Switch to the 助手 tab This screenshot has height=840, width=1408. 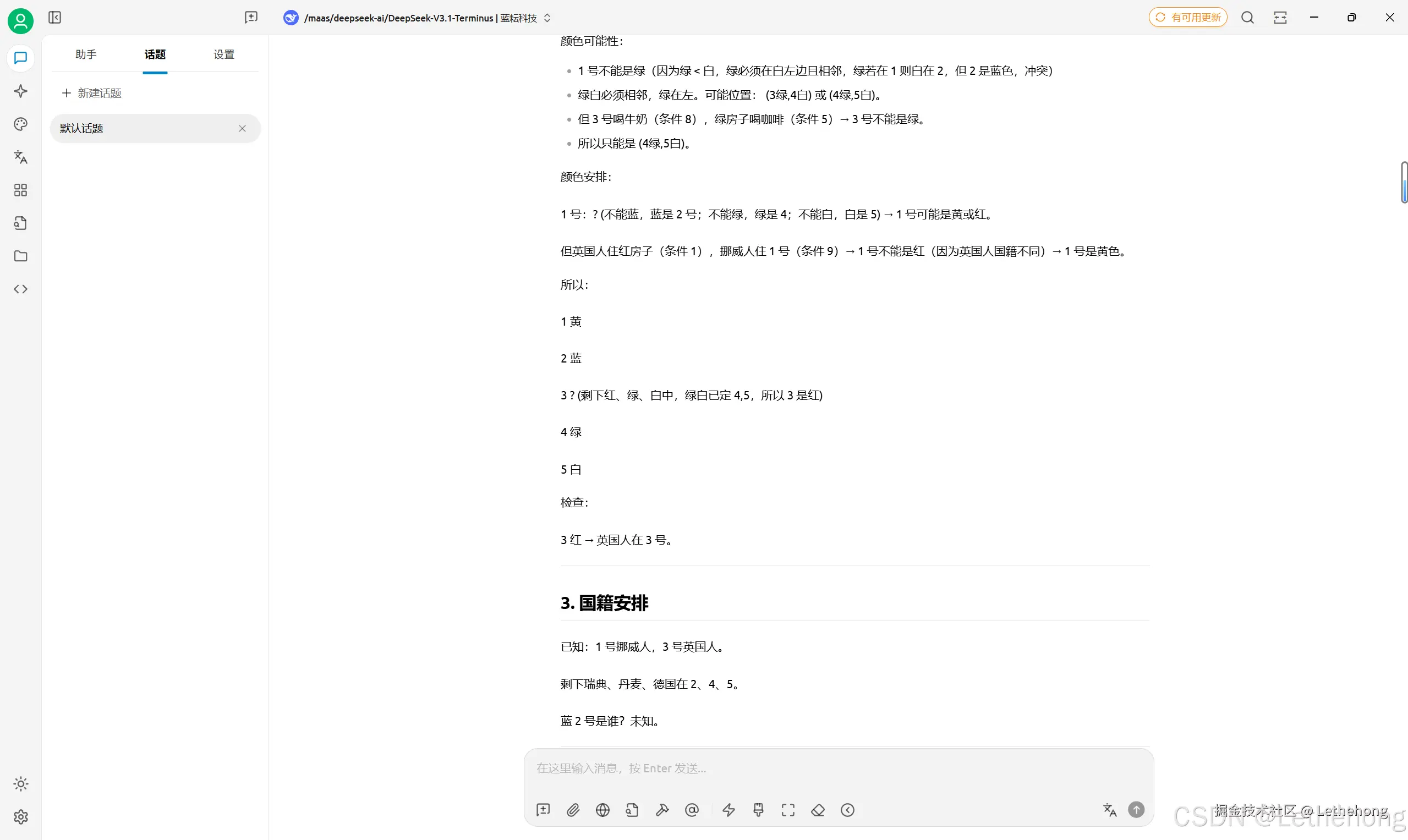[85, 54]
